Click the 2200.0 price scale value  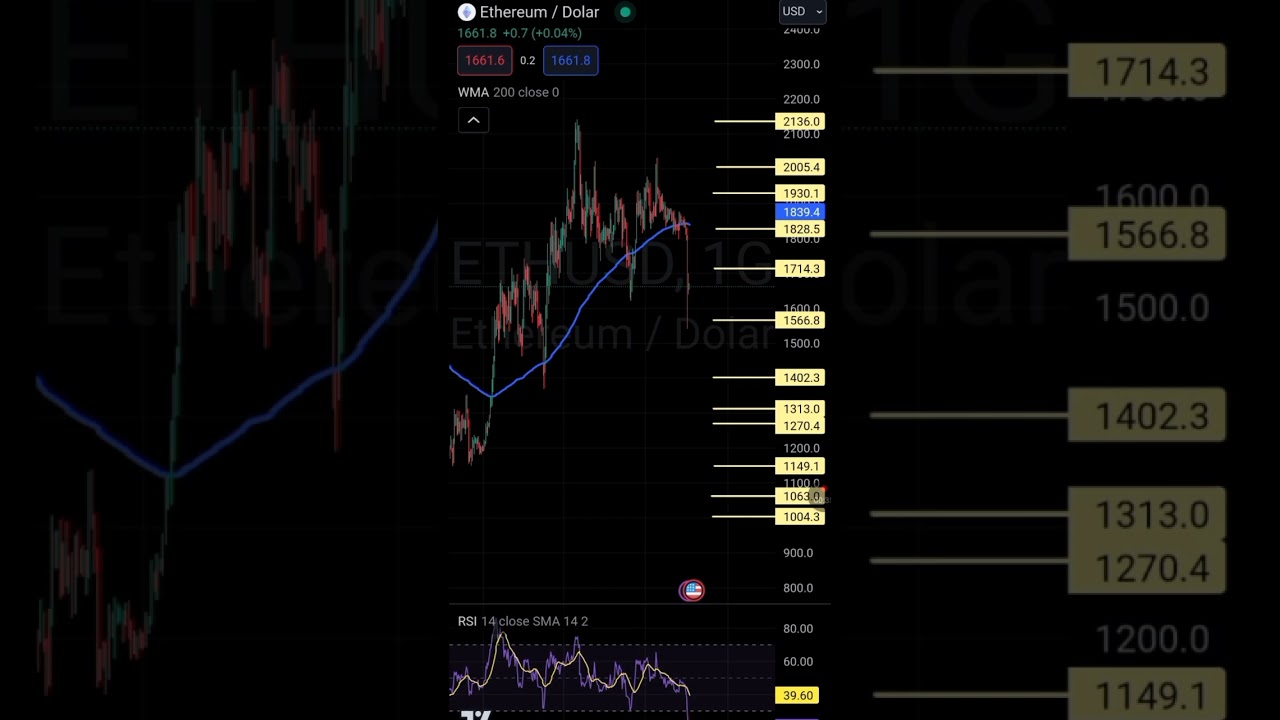pos(801,99)
